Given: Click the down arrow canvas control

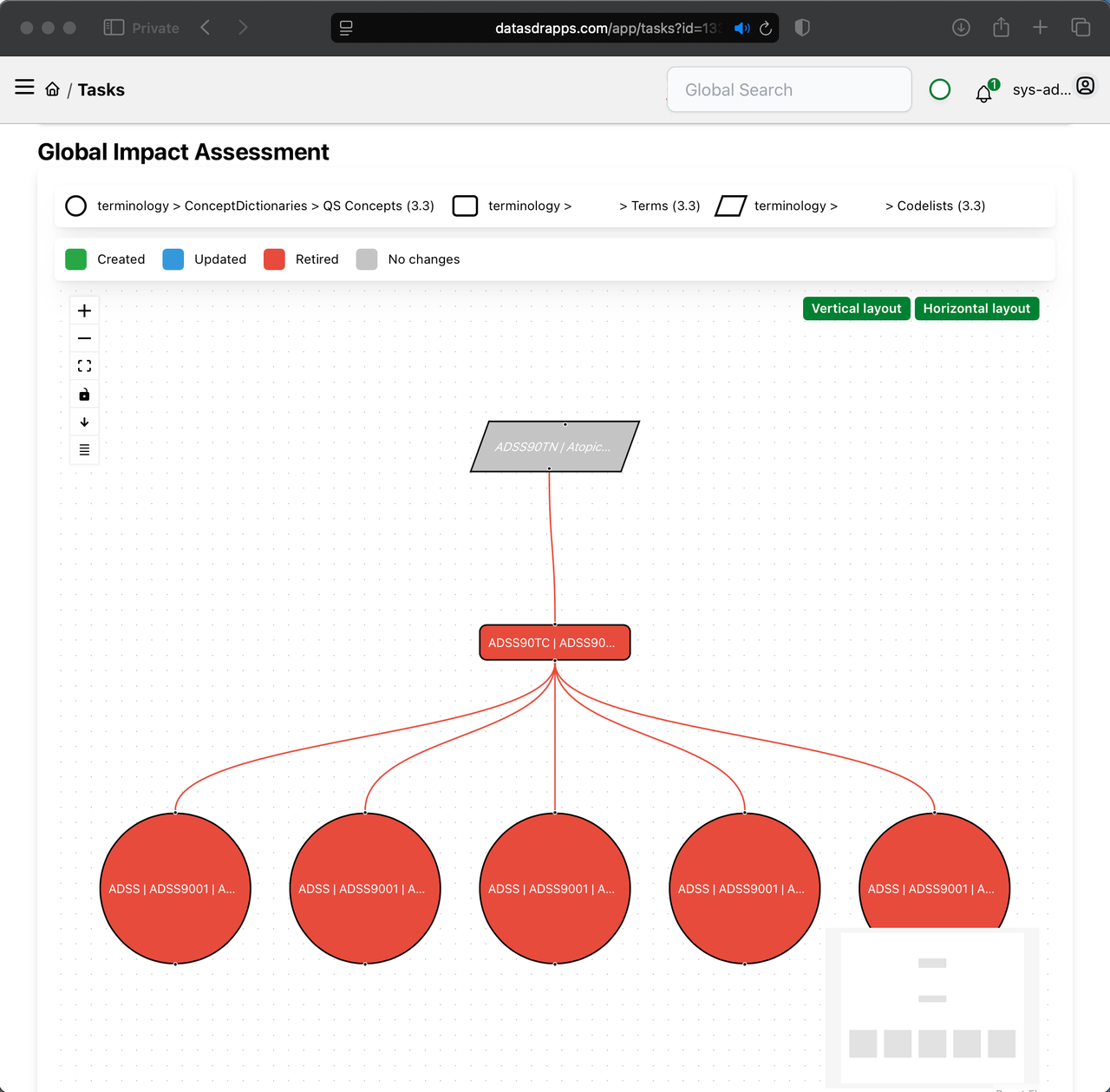Looking at the screenshot, I should [x=84, y=422].
